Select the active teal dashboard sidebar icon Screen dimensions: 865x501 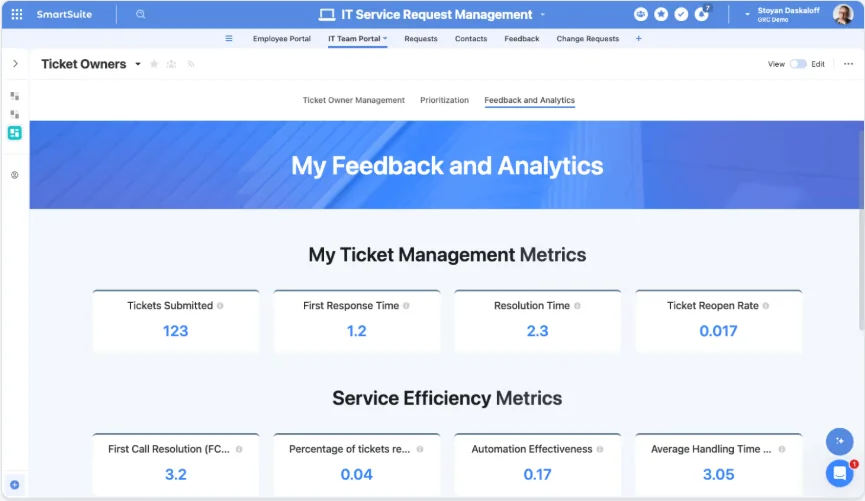coord(15,133)
